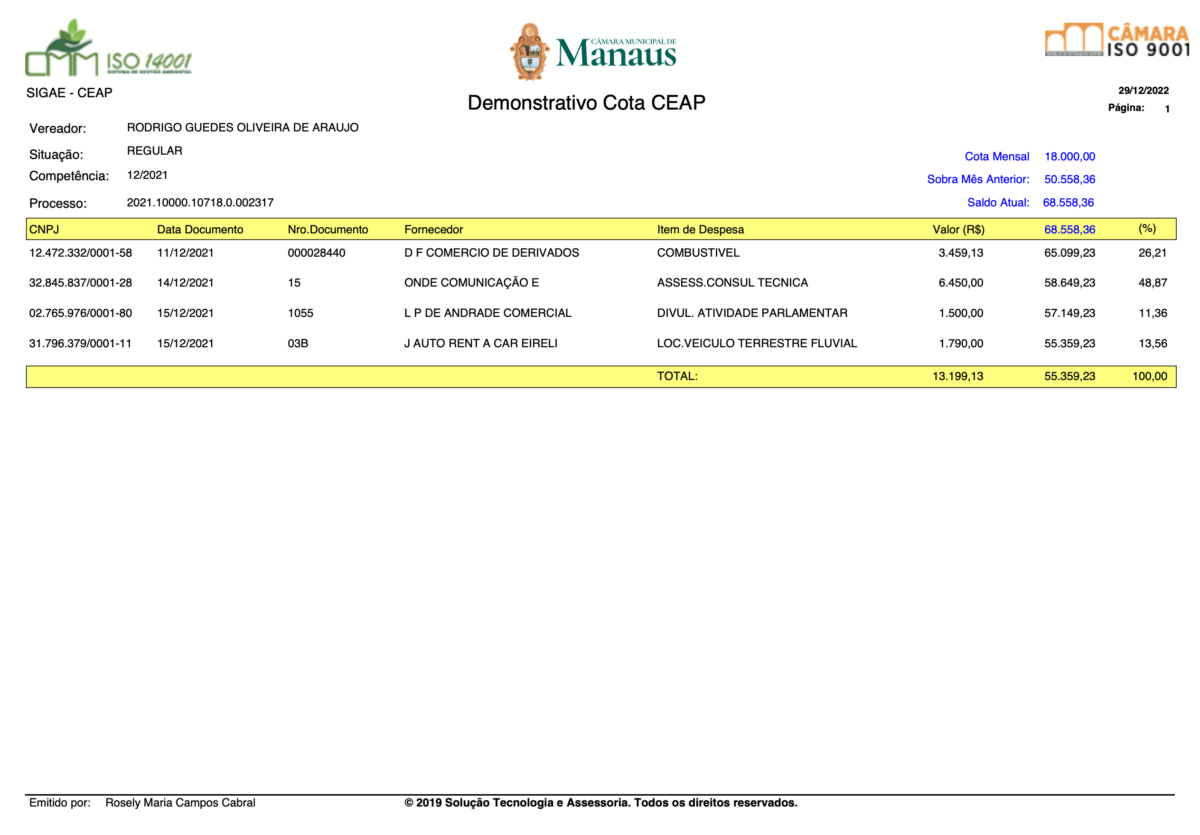Image resolution: width=1200 pixels, height=835 pixels.
Task: Select supplier 'ONDE COMUNICAÇÃO E'
Action: (472, 283)
